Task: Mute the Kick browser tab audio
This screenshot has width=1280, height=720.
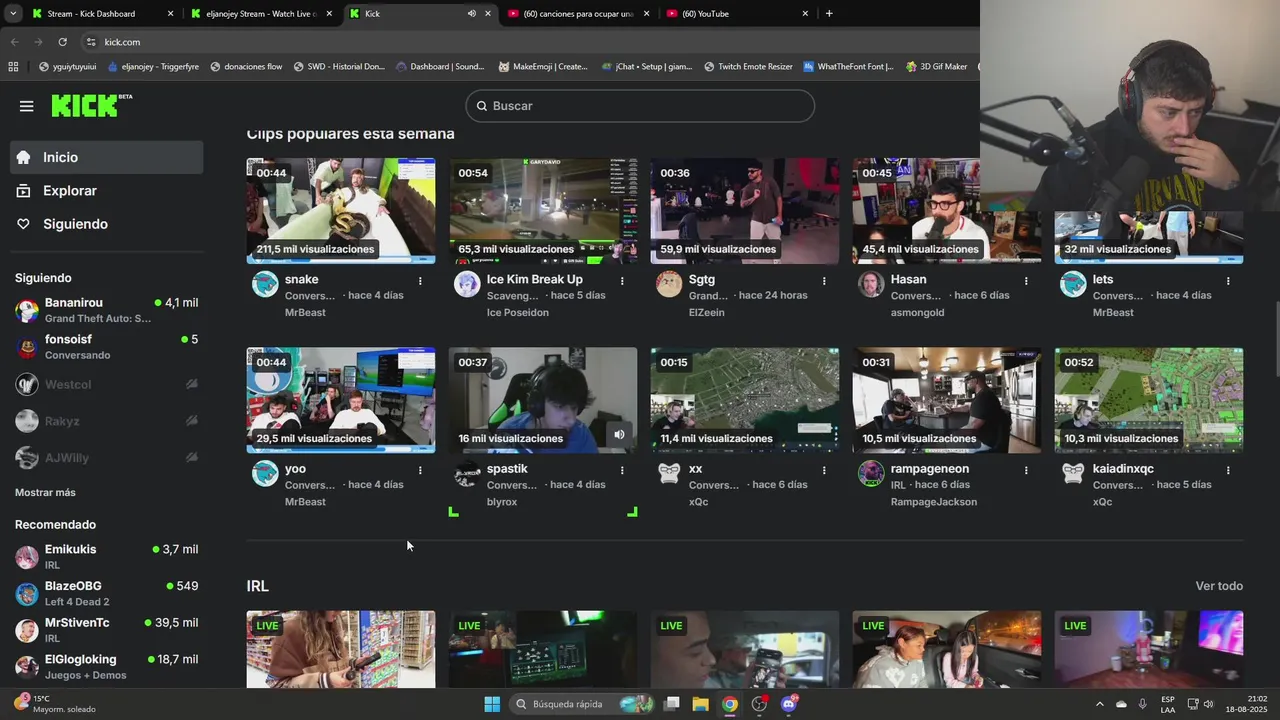Action: pos(471,14)
